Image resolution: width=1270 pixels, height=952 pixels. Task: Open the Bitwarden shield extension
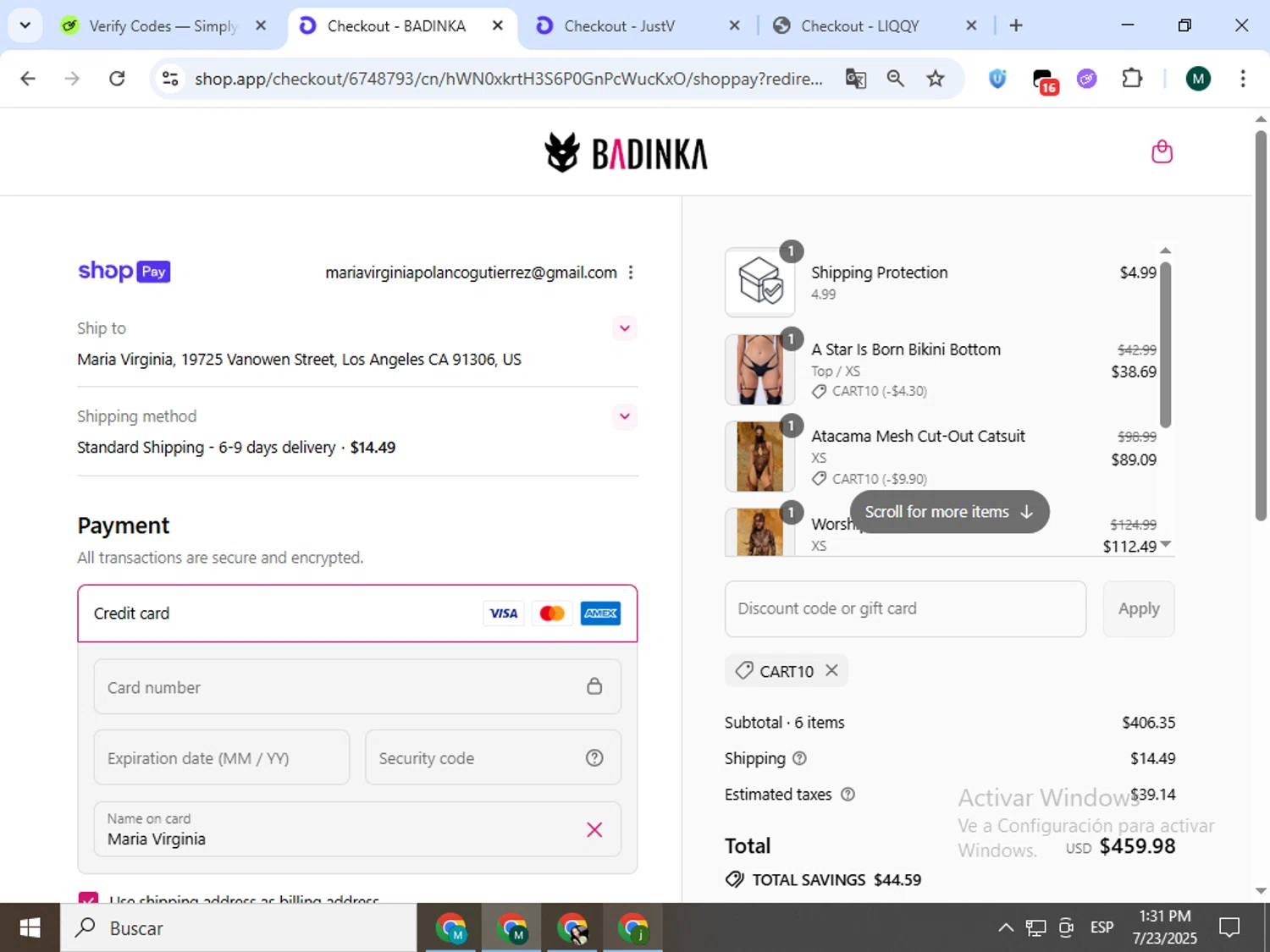[997, 79]
